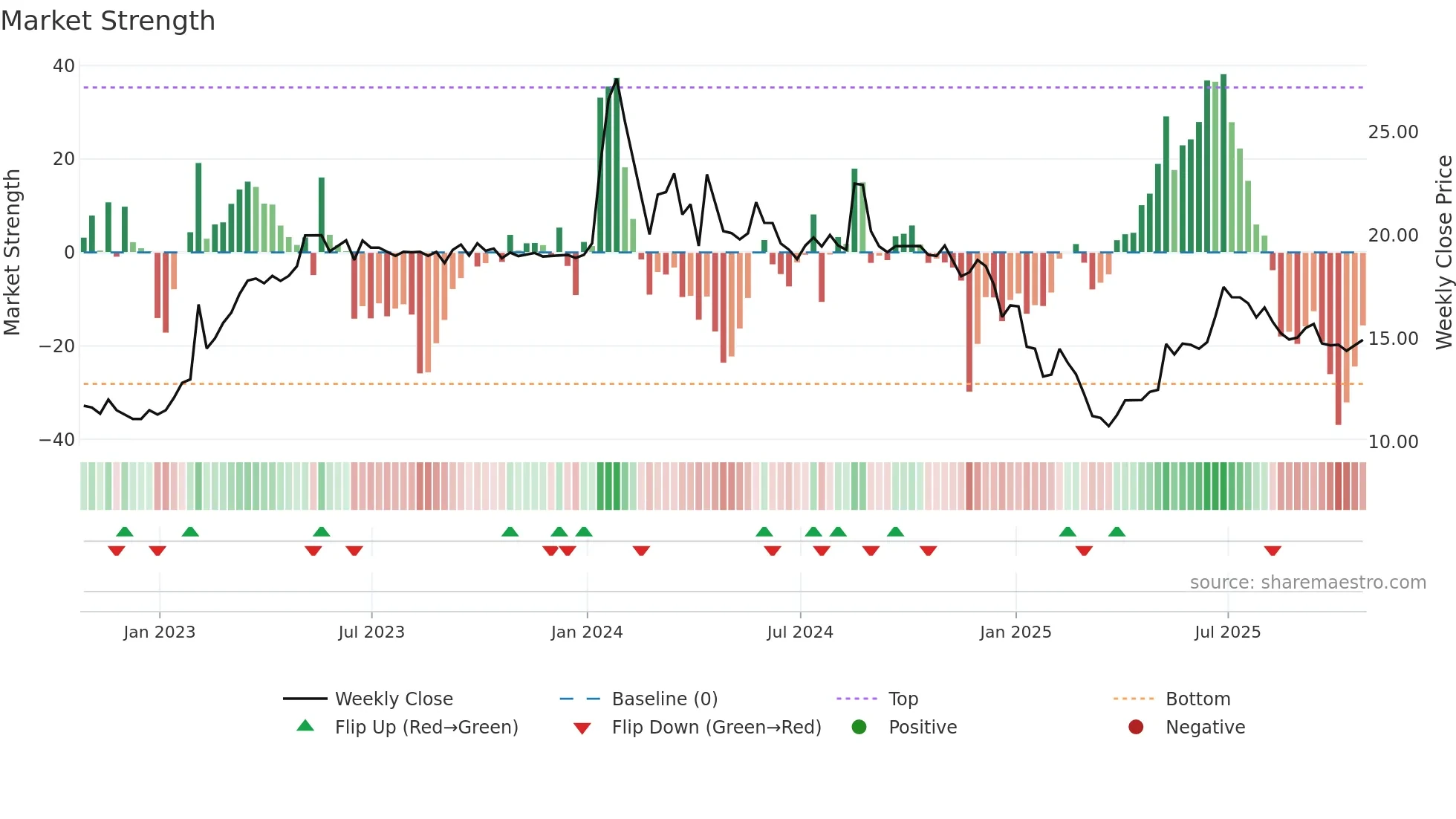Click the Flip Up (Red→Green) legend label
Screen dimensions: 1456x819
pyautogui.click(x=426, y=727)
